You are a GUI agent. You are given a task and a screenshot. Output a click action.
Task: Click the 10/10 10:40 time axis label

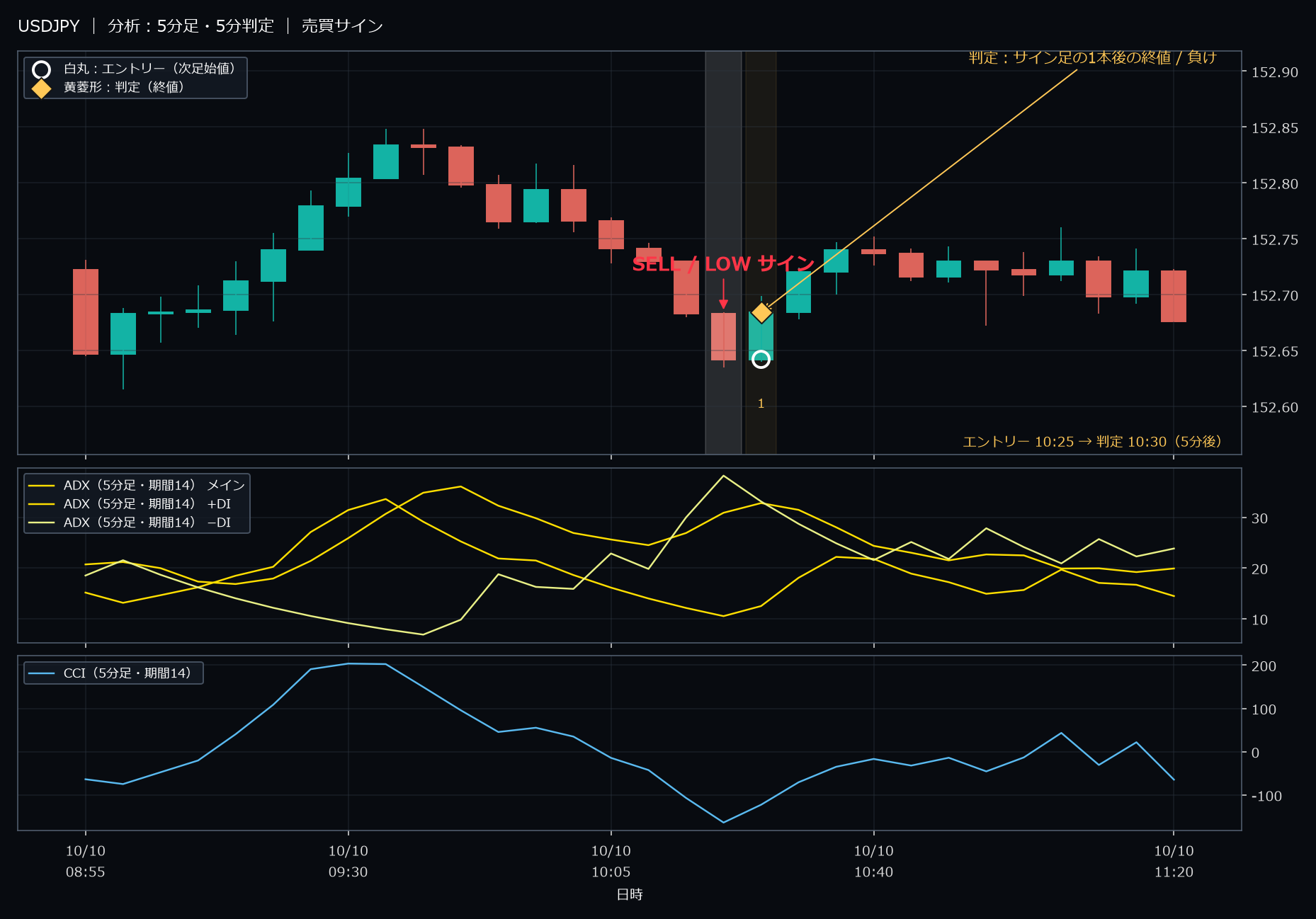coord(874,862)
